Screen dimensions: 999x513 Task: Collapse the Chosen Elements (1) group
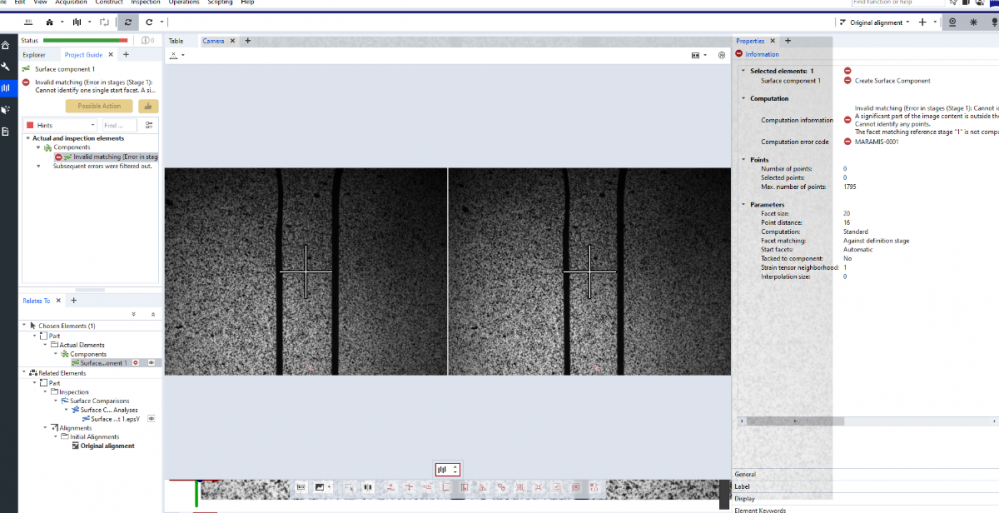(25, 326)
